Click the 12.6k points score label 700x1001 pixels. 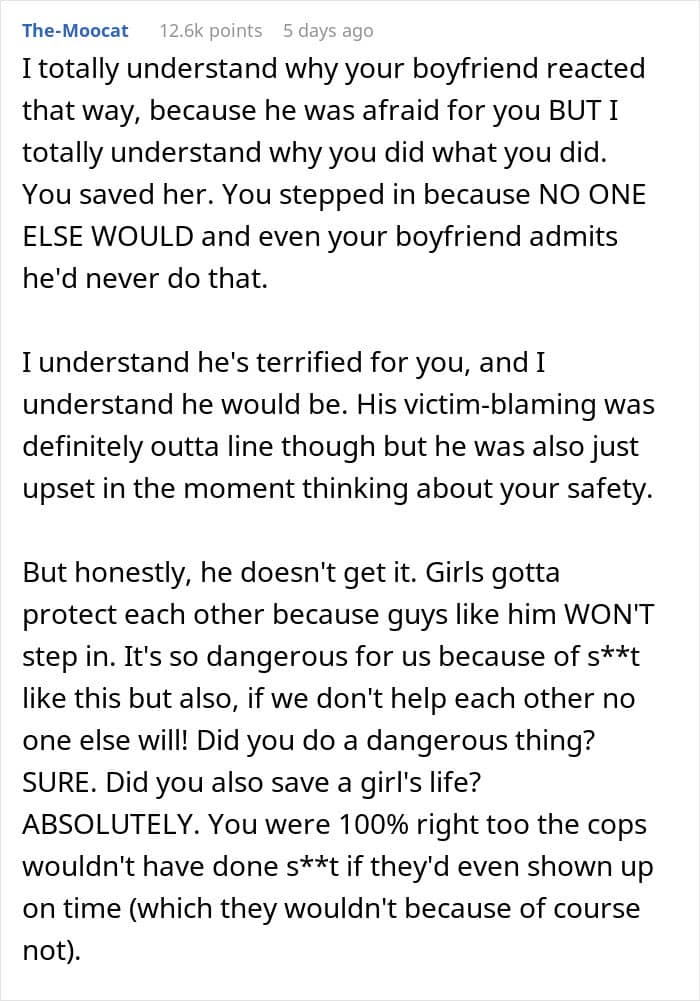click(211, 31)
